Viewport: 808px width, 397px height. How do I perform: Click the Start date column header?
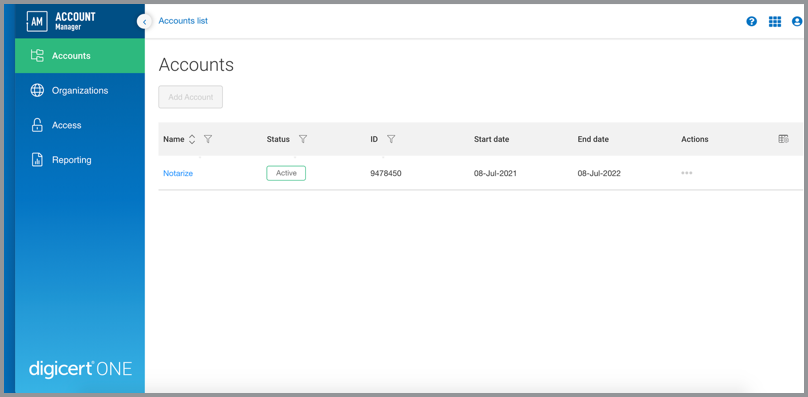(x=491, y=139)
